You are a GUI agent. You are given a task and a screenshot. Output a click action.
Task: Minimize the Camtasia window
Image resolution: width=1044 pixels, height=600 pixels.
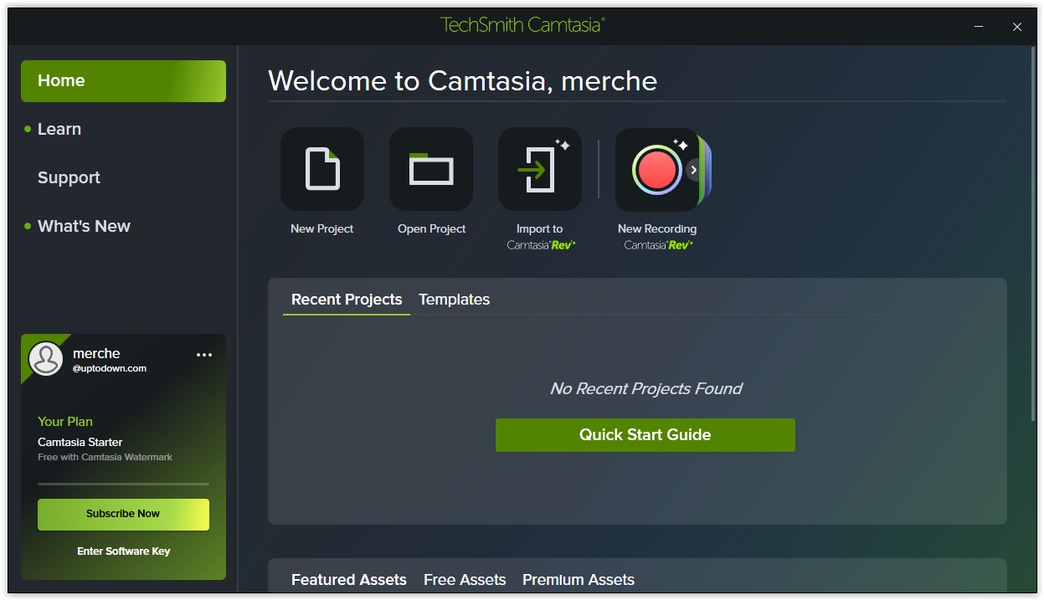coord(978,27)
